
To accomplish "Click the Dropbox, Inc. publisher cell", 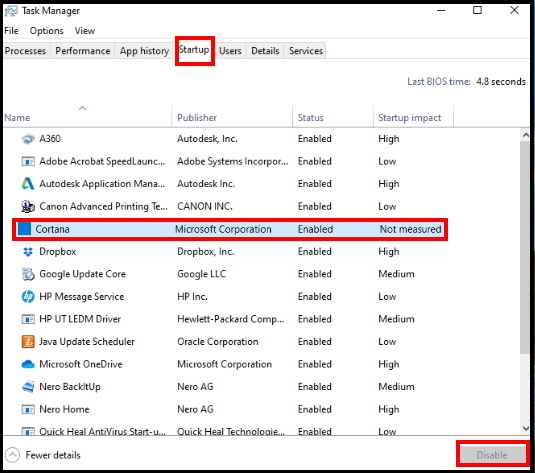I will click(x=206, y=252).
